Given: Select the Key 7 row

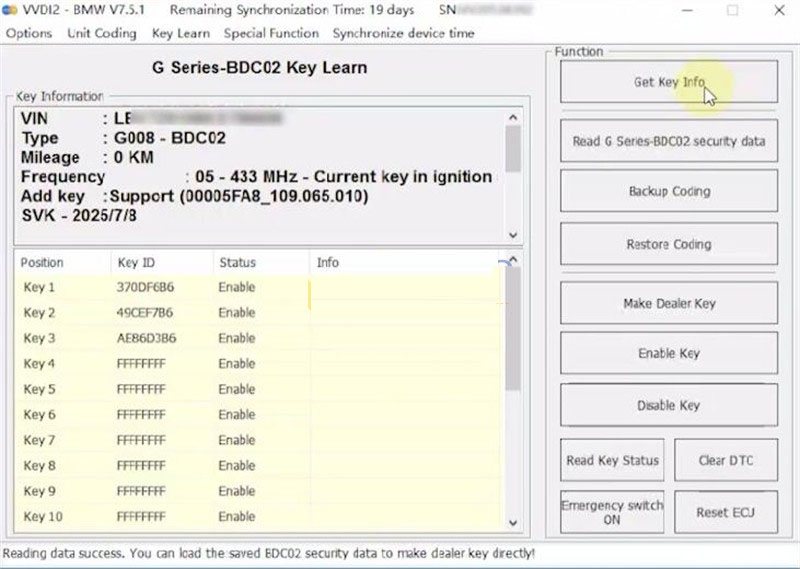Looking at the screenshot, I should tap(258, 440).
